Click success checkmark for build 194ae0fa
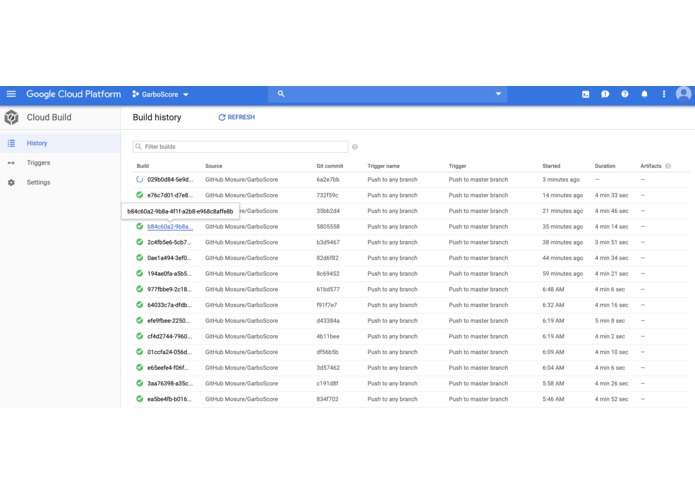 tap(139, 273)
